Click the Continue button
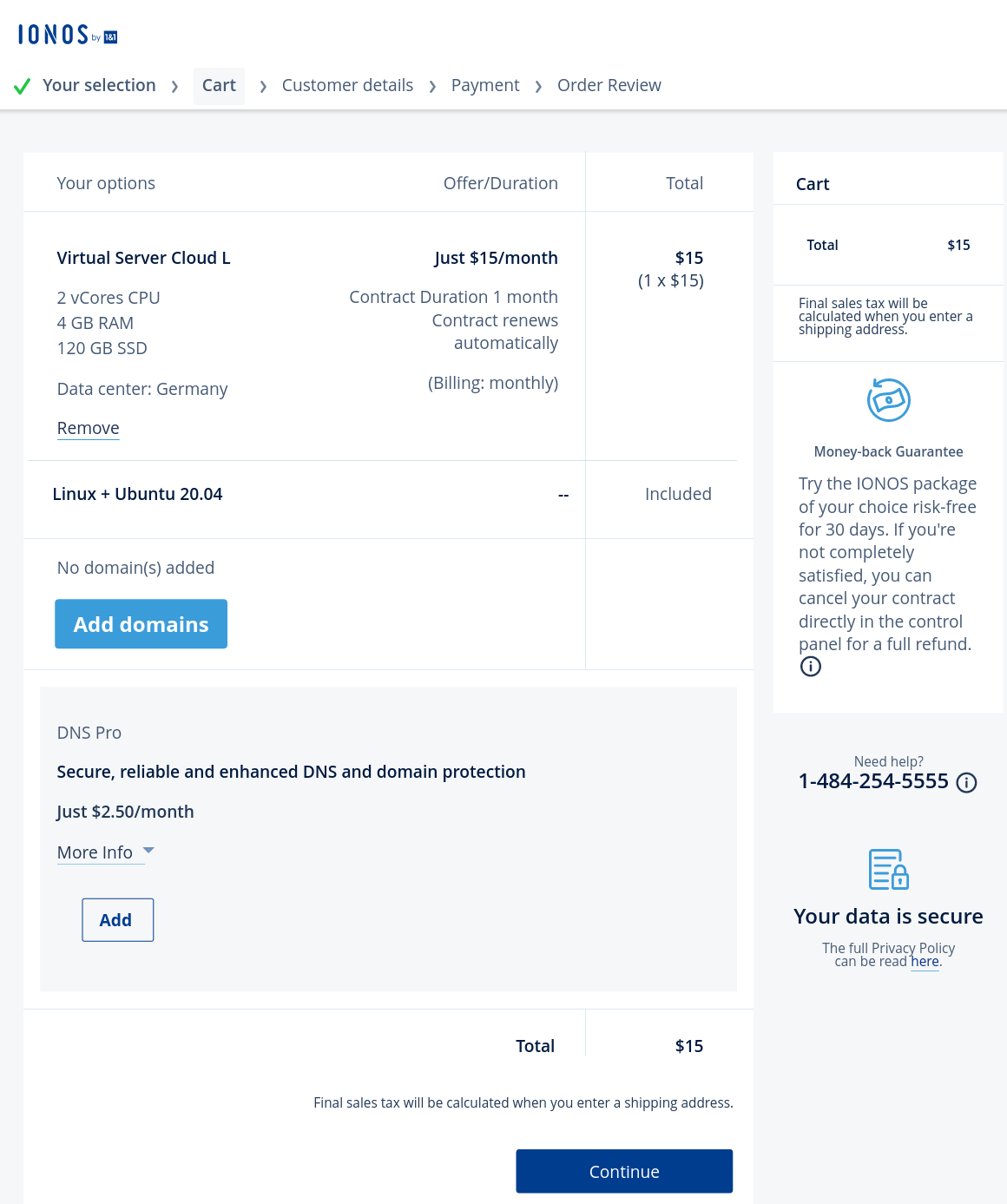 click(x=624, y=1172)
